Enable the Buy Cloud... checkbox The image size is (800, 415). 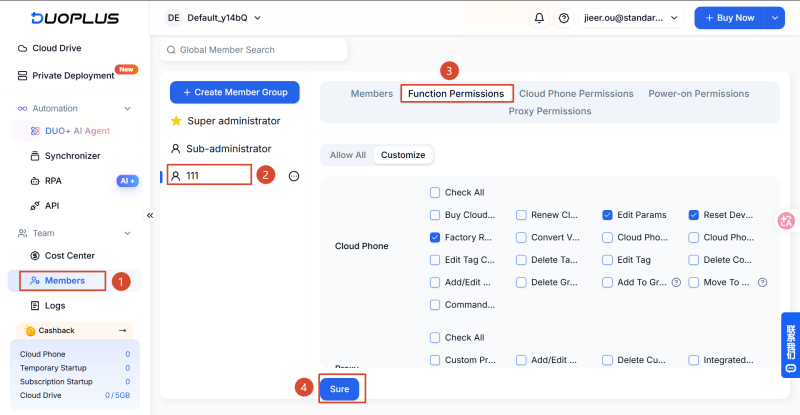point(435,215)
